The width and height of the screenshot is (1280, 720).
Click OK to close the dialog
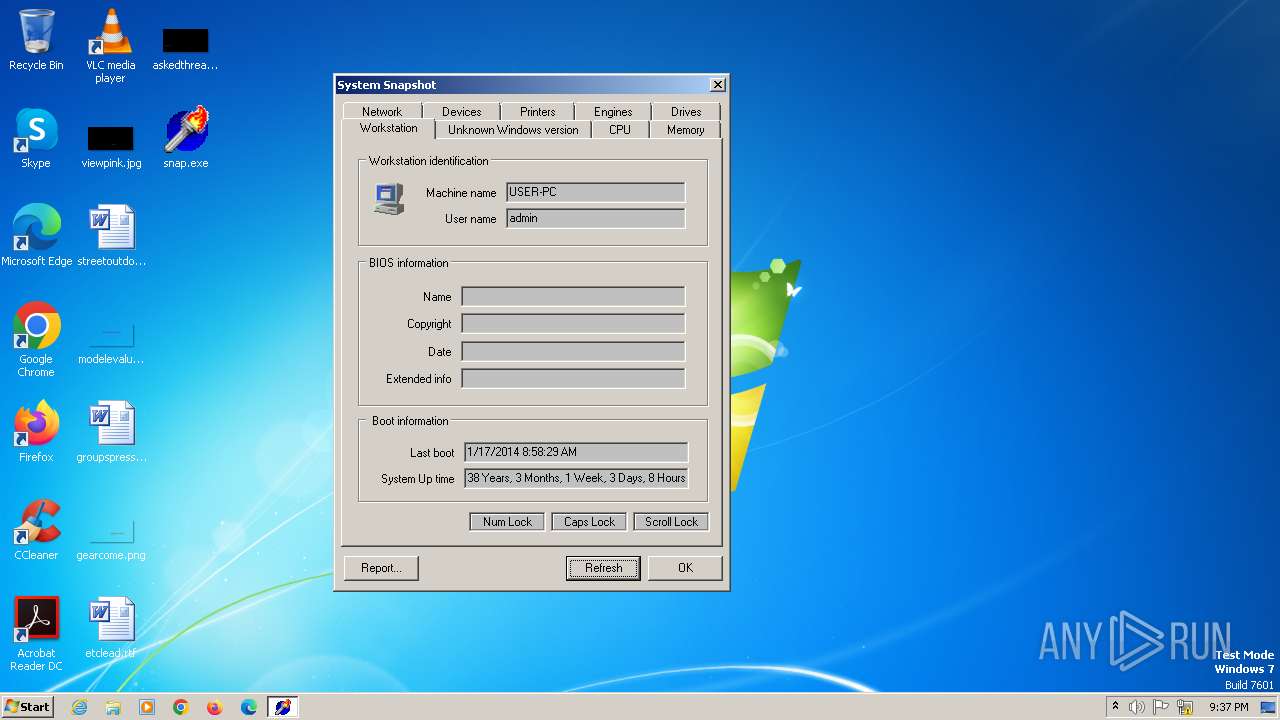(x=685, y=568)
